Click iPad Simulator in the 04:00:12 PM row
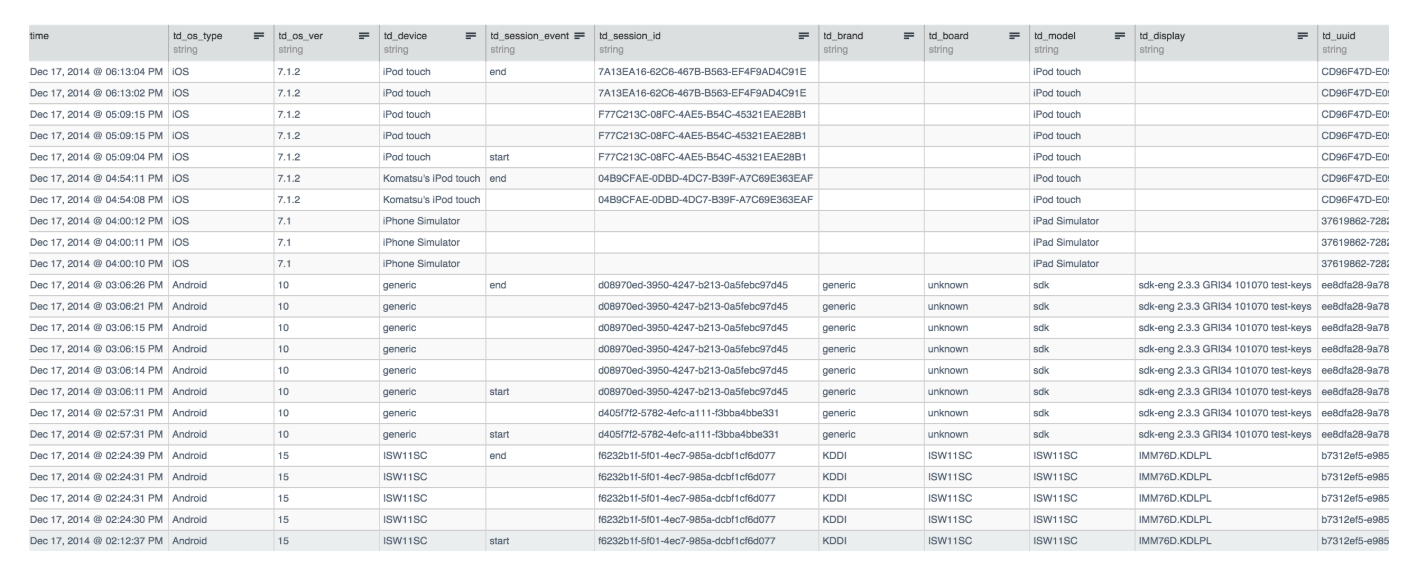This screenshot has height=580, width=1410. (1069, 220)
